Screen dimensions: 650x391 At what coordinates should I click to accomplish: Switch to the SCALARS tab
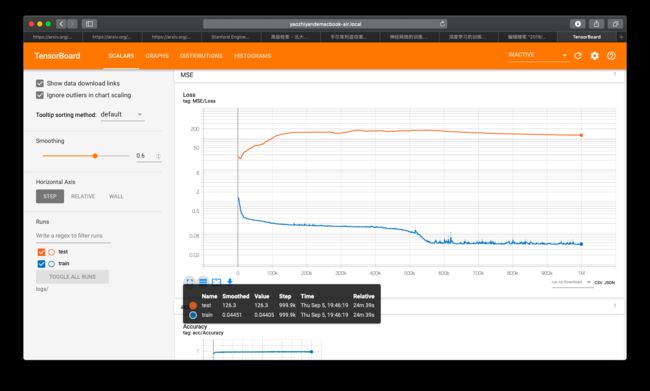click(121, 56)
